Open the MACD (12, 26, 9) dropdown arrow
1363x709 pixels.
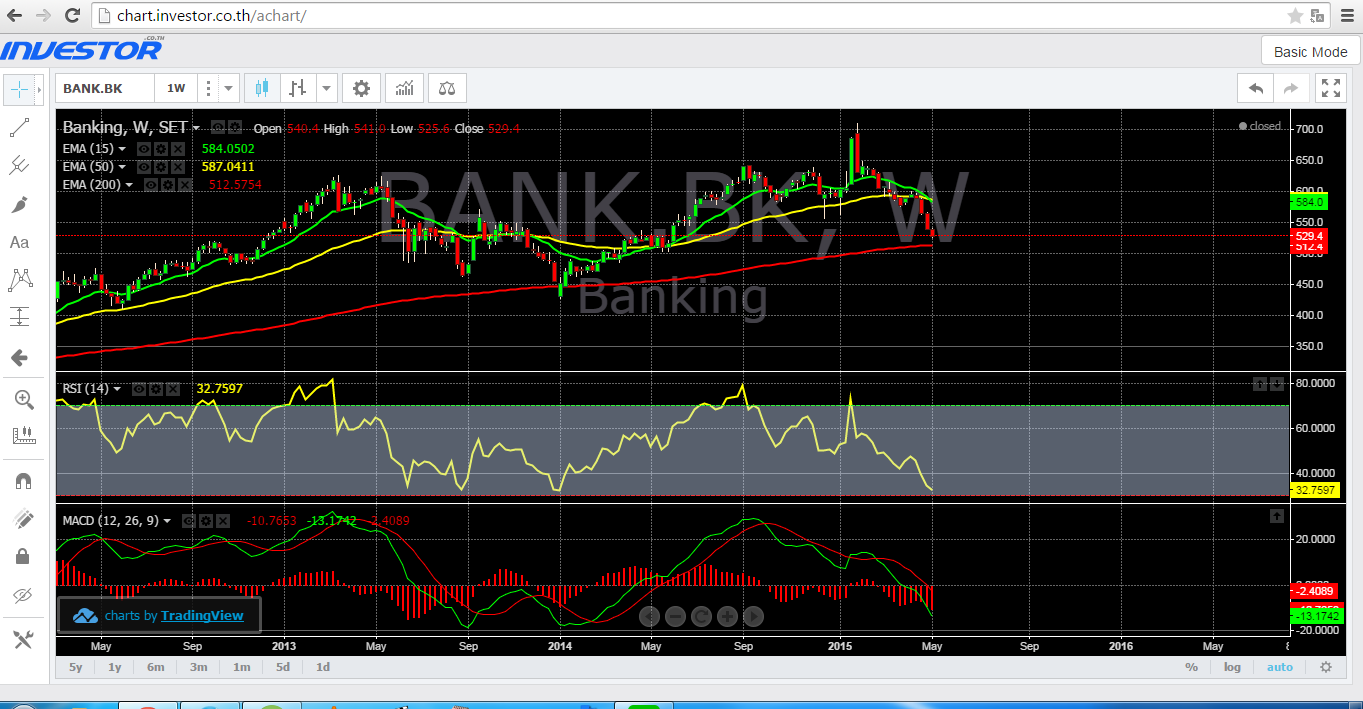167,521
